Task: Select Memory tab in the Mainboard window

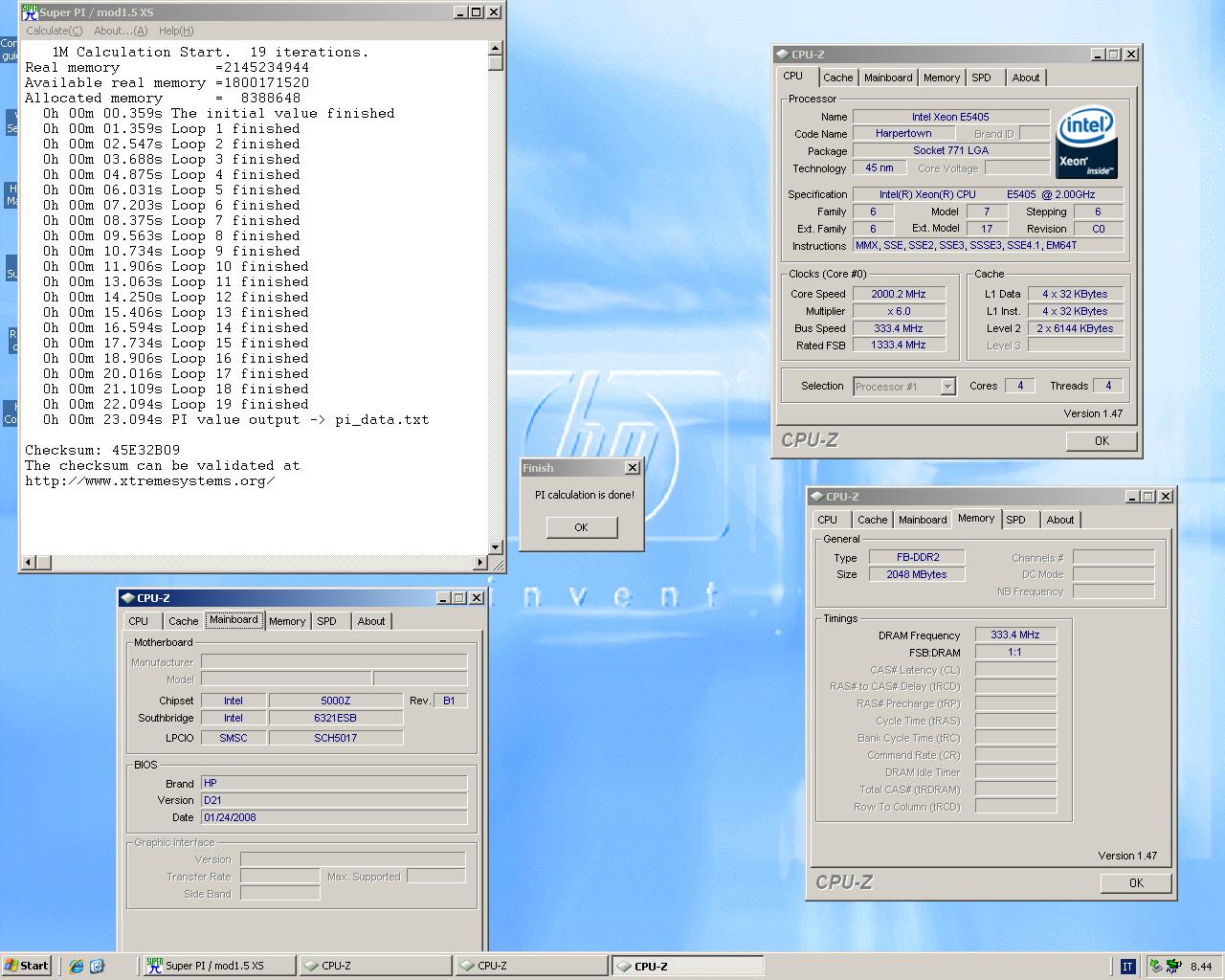Action: pyautogui.click(x=287, y=621)
